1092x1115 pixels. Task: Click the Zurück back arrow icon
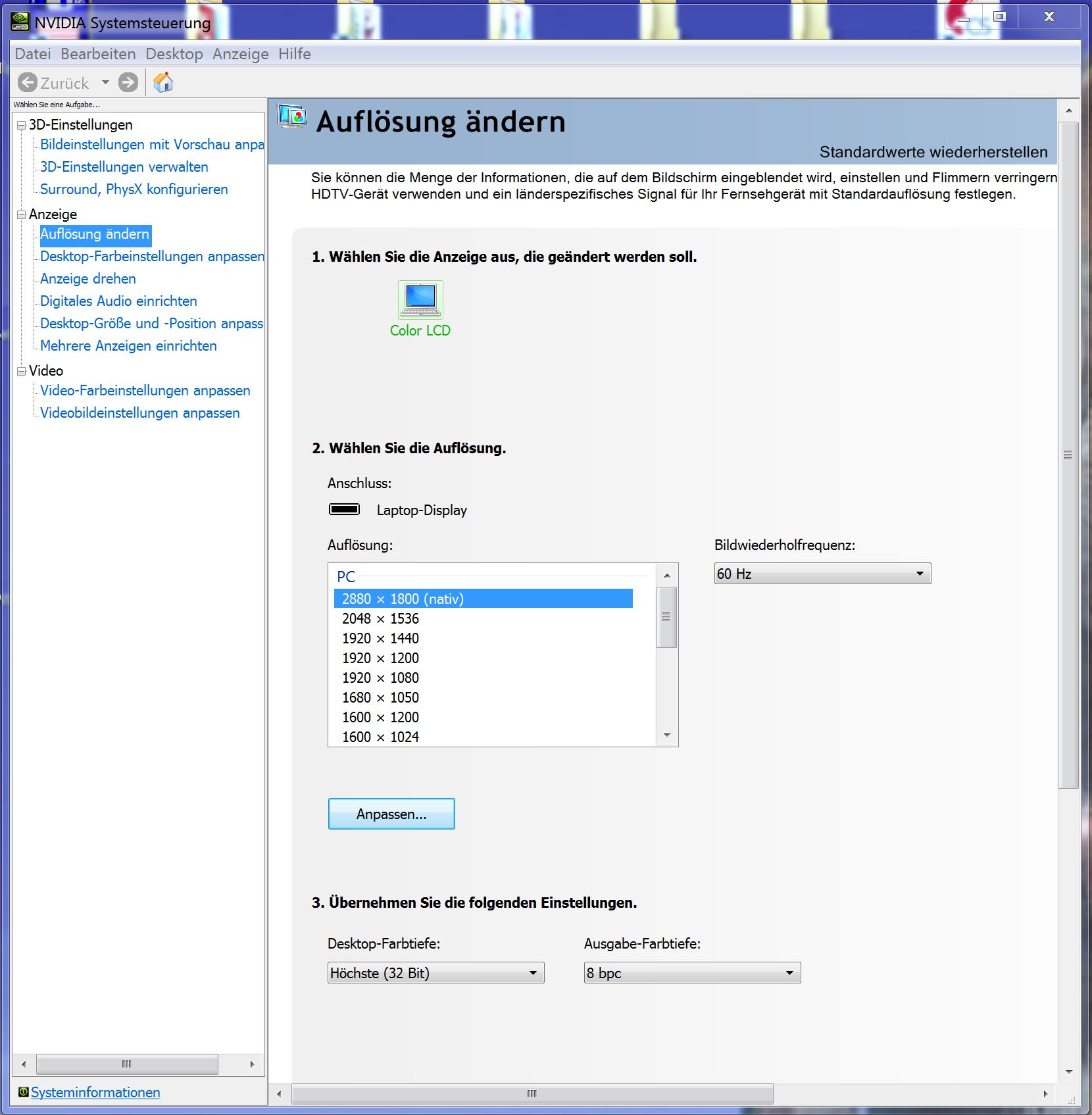pos(28,83)
